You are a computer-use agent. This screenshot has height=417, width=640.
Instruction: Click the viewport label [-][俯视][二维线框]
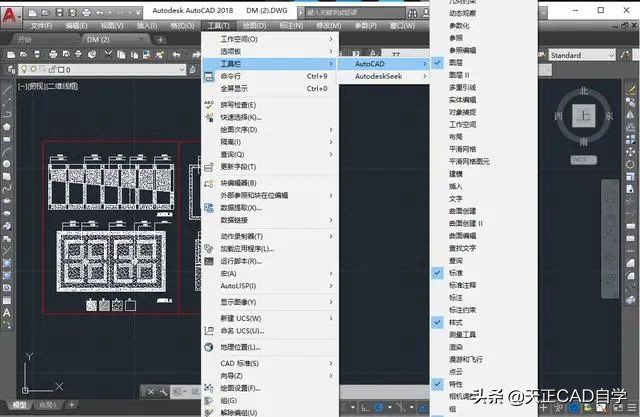pos(48,87)
